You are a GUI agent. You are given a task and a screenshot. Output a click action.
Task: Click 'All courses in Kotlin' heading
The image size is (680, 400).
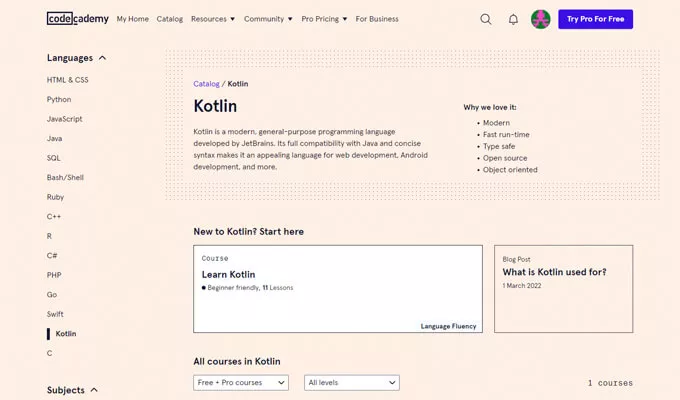tap(237, 361)
